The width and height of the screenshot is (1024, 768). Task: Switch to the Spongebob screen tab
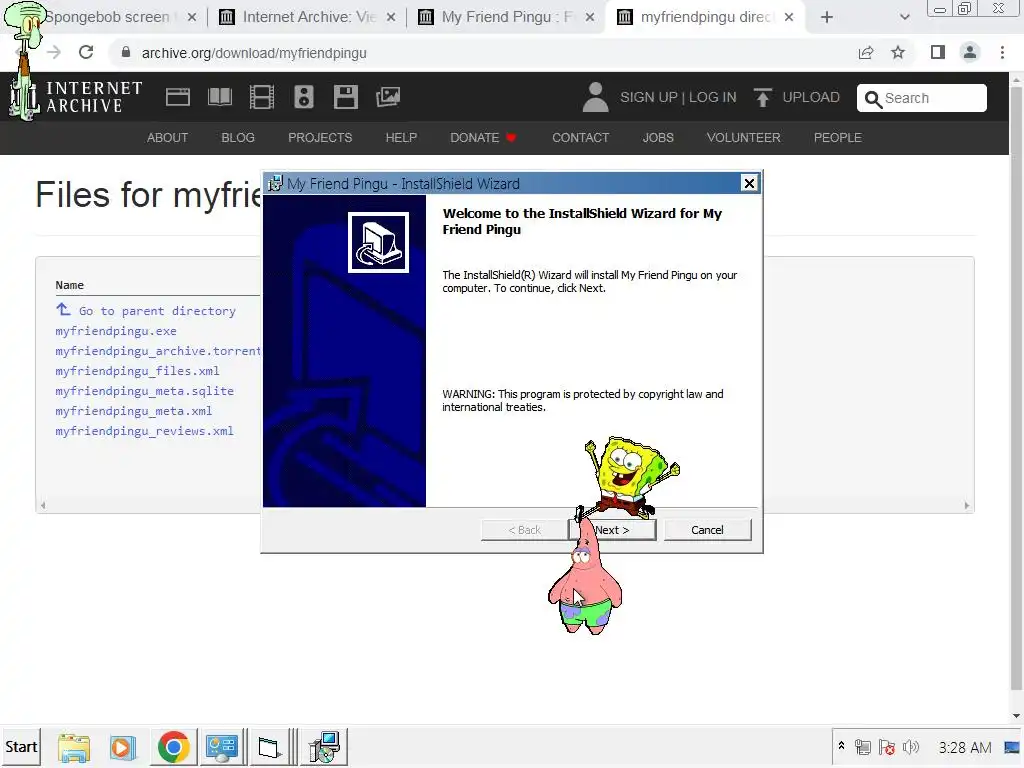tap(108, 17)
